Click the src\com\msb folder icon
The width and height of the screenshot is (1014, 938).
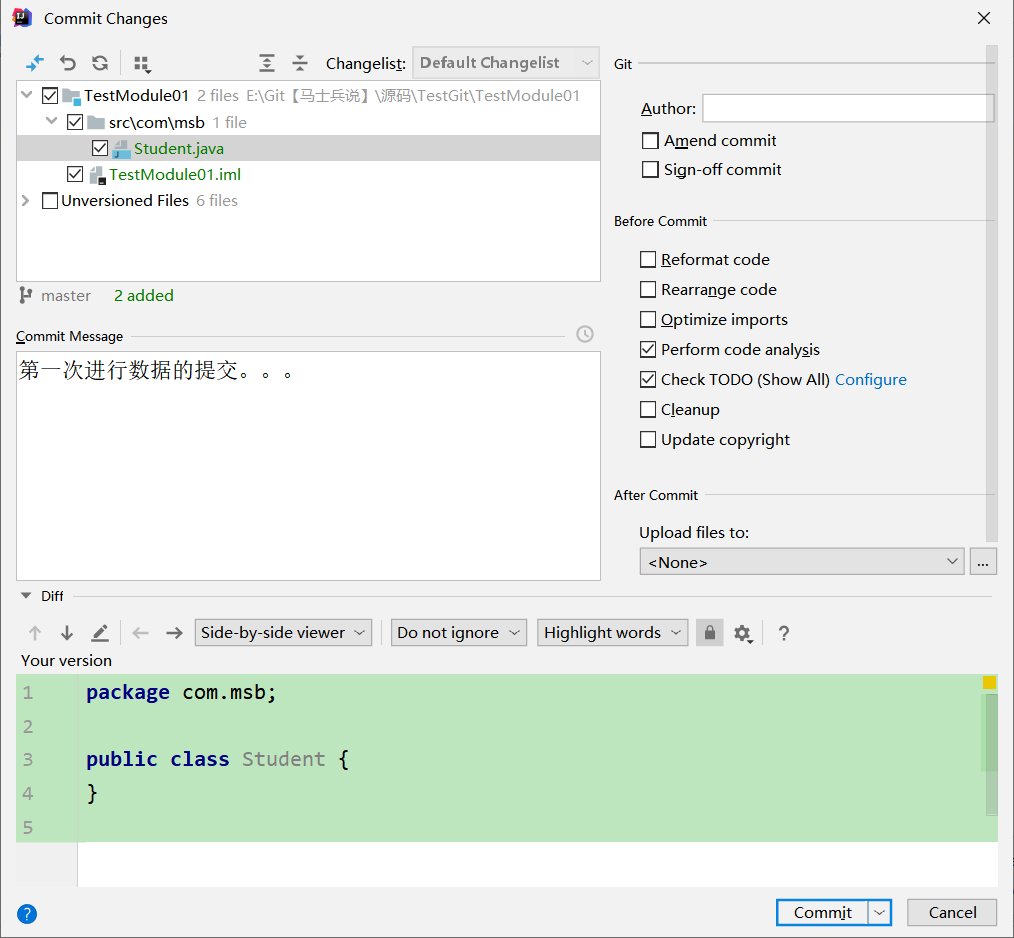tap(96, 122)
